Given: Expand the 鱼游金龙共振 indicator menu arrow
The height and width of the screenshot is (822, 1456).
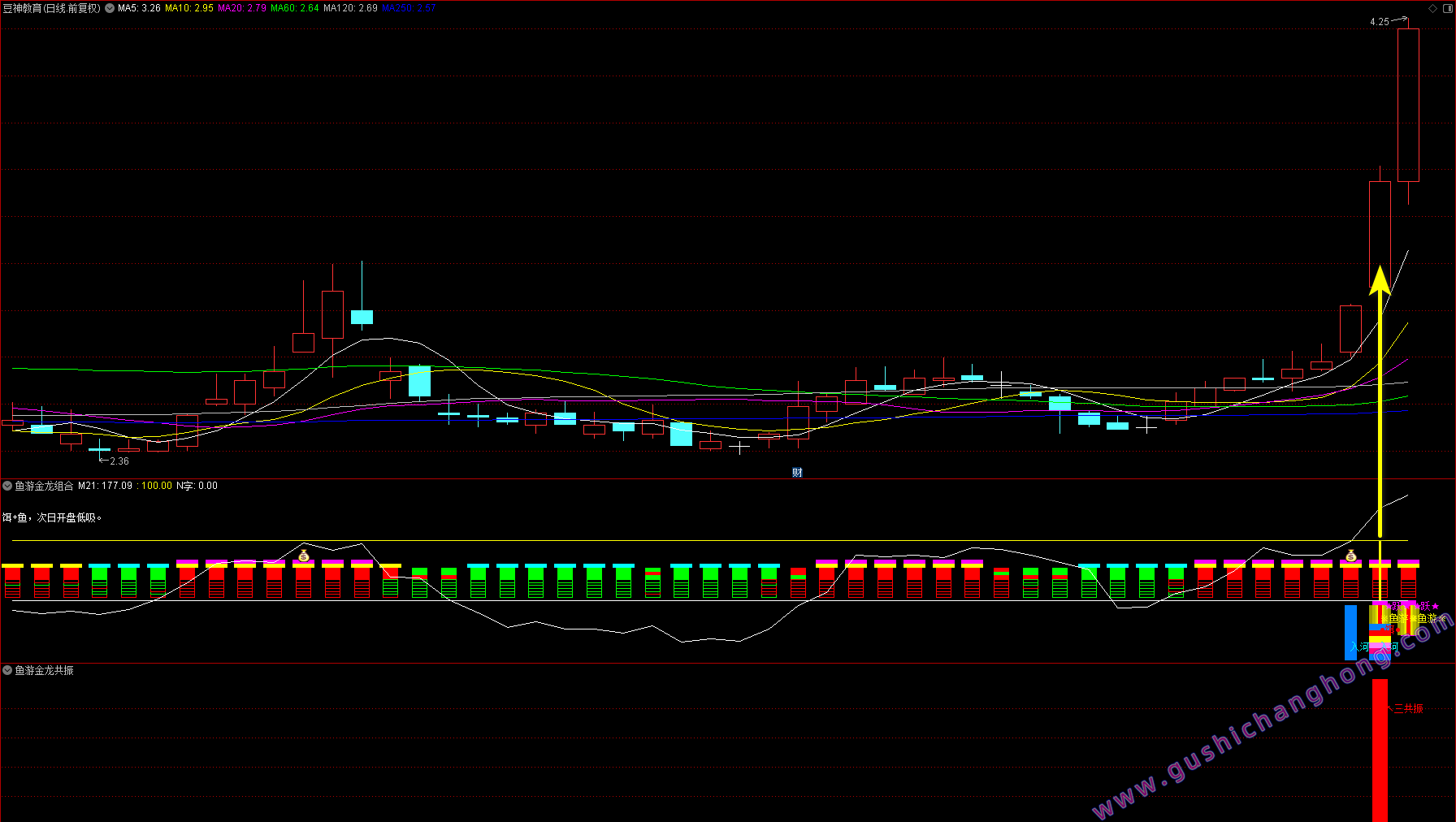Looking at the screenshot, I should click(7, 670).
